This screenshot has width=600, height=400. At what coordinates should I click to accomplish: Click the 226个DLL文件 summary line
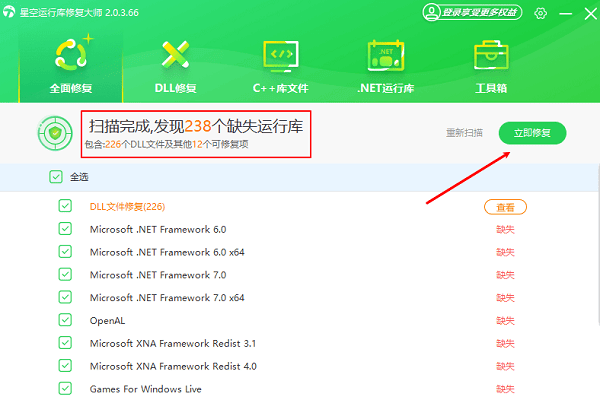166,144
